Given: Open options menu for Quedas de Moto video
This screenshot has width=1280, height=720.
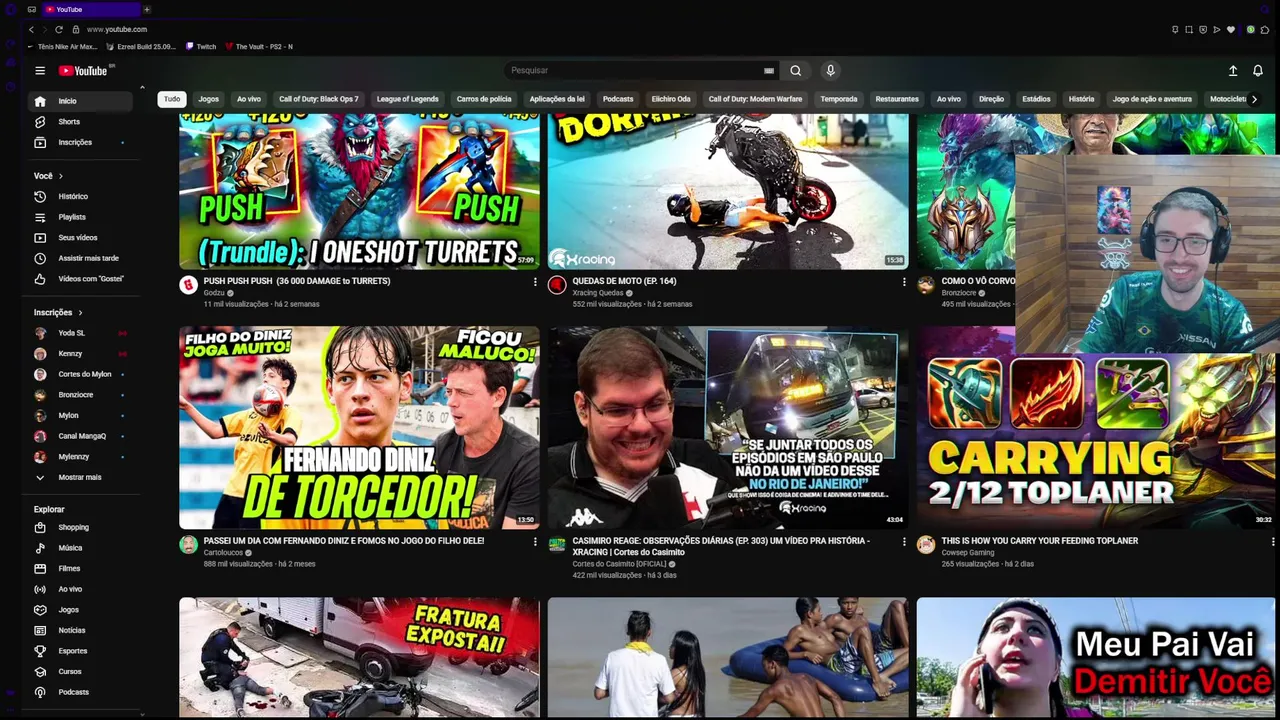Looking at the screenshot, I should click(x=904, y=282).
